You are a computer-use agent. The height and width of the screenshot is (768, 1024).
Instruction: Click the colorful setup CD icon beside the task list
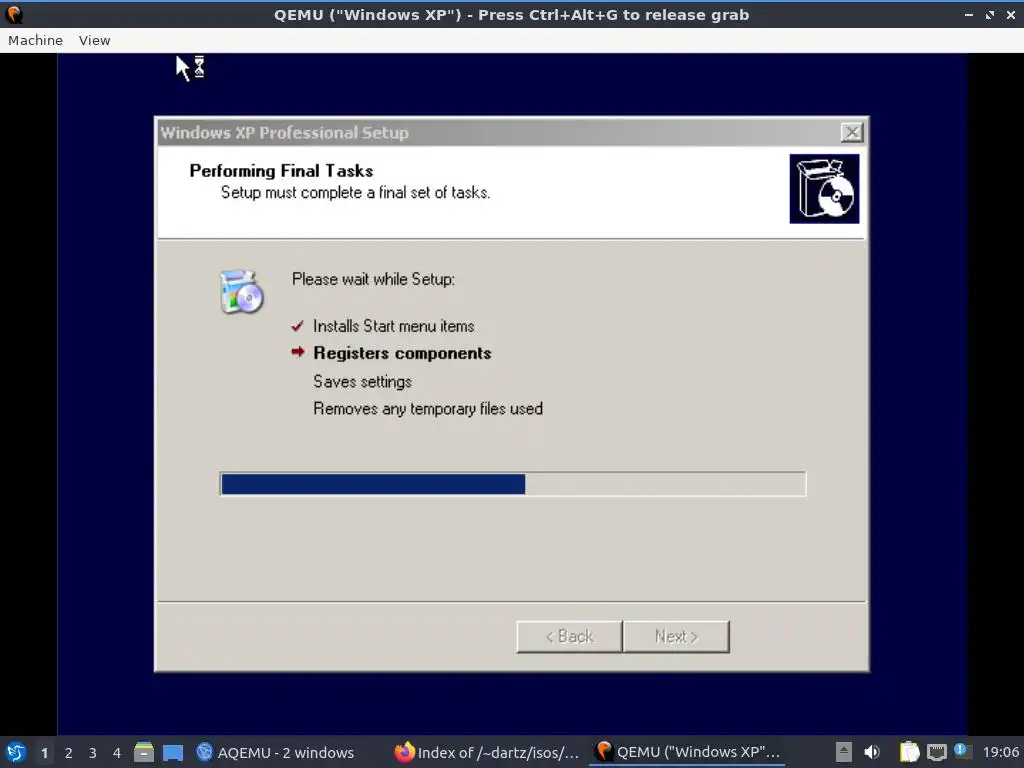(x=241, y=292)
